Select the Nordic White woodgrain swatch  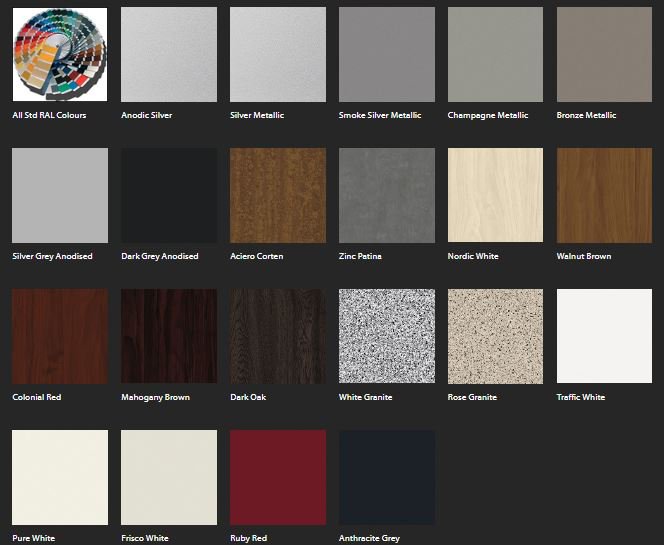tap(495, 195)
